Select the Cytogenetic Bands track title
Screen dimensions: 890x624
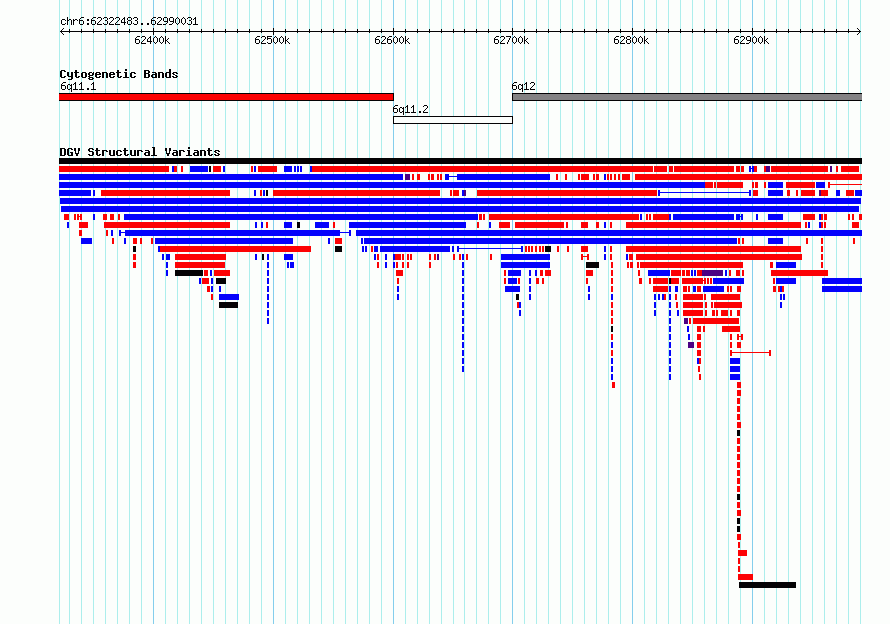(119, 74)
